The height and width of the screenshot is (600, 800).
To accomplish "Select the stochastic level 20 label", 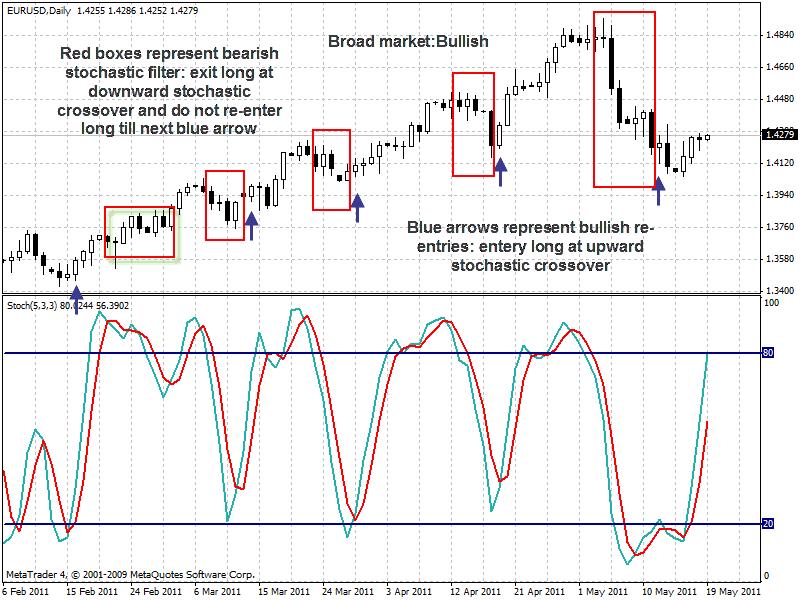I will point(770,524).
